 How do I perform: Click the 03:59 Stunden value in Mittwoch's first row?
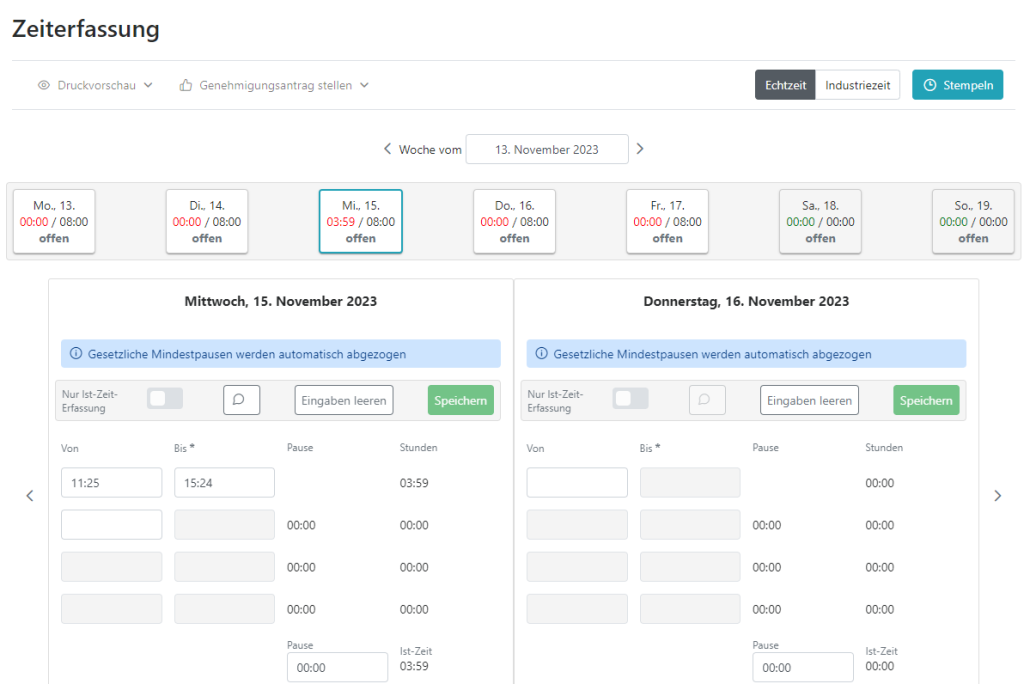pyautogui.click(x=414, y=483)
